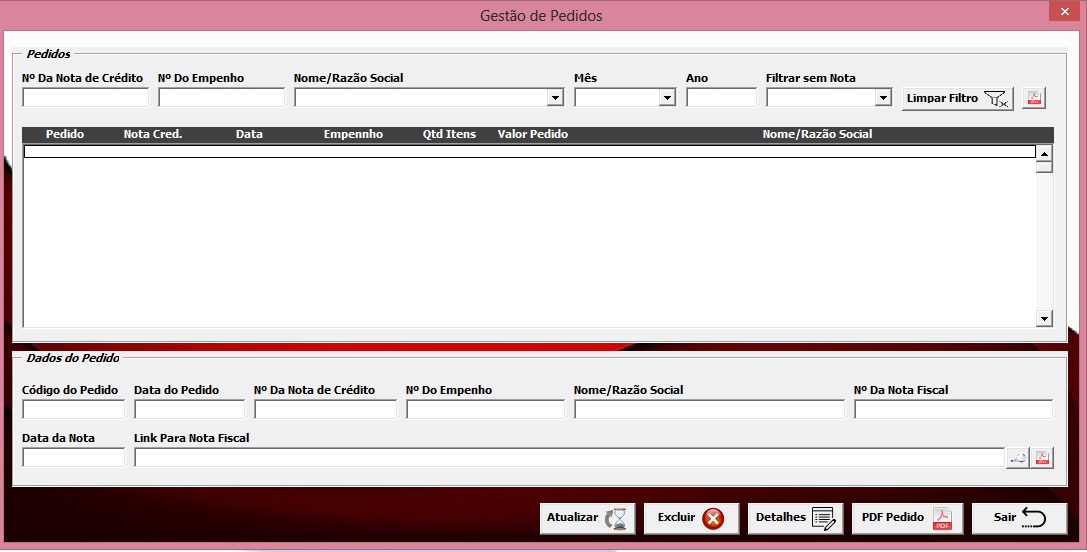
Task: Focus the Nº Do Empenho filter field
Action: (x=221, y=98)
